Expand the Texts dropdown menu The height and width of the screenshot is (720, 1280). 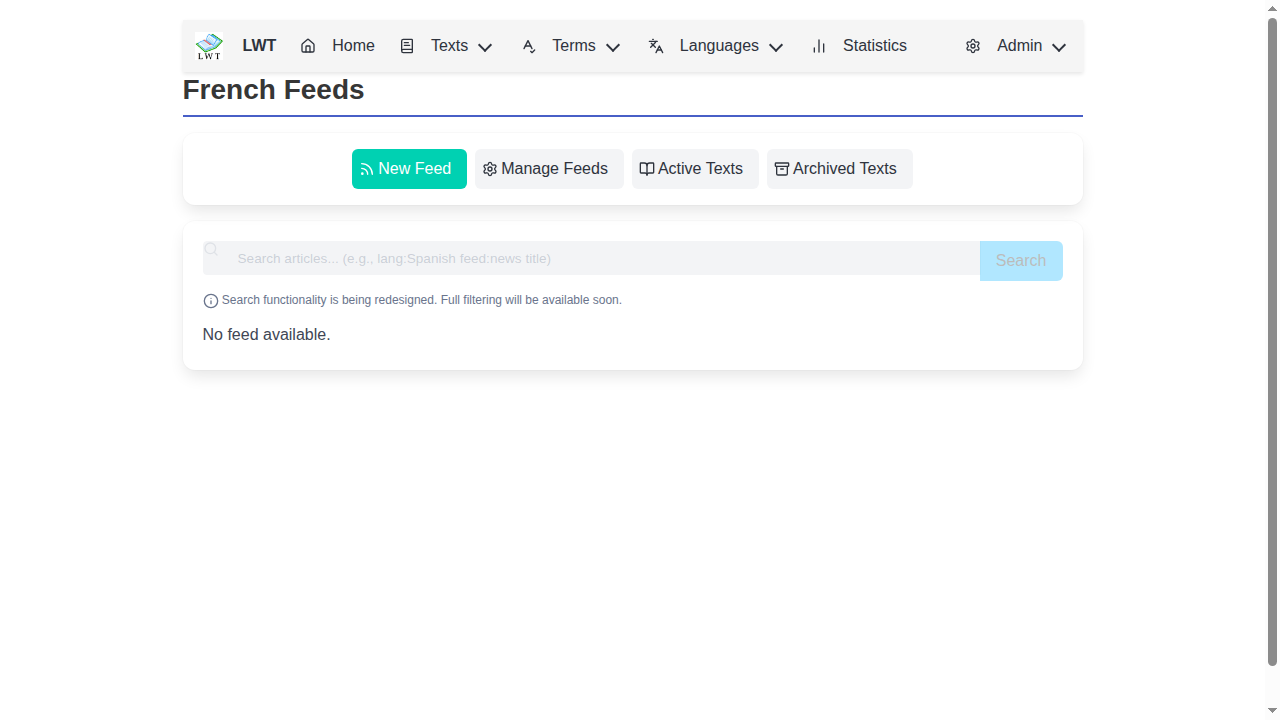(484, 47)
